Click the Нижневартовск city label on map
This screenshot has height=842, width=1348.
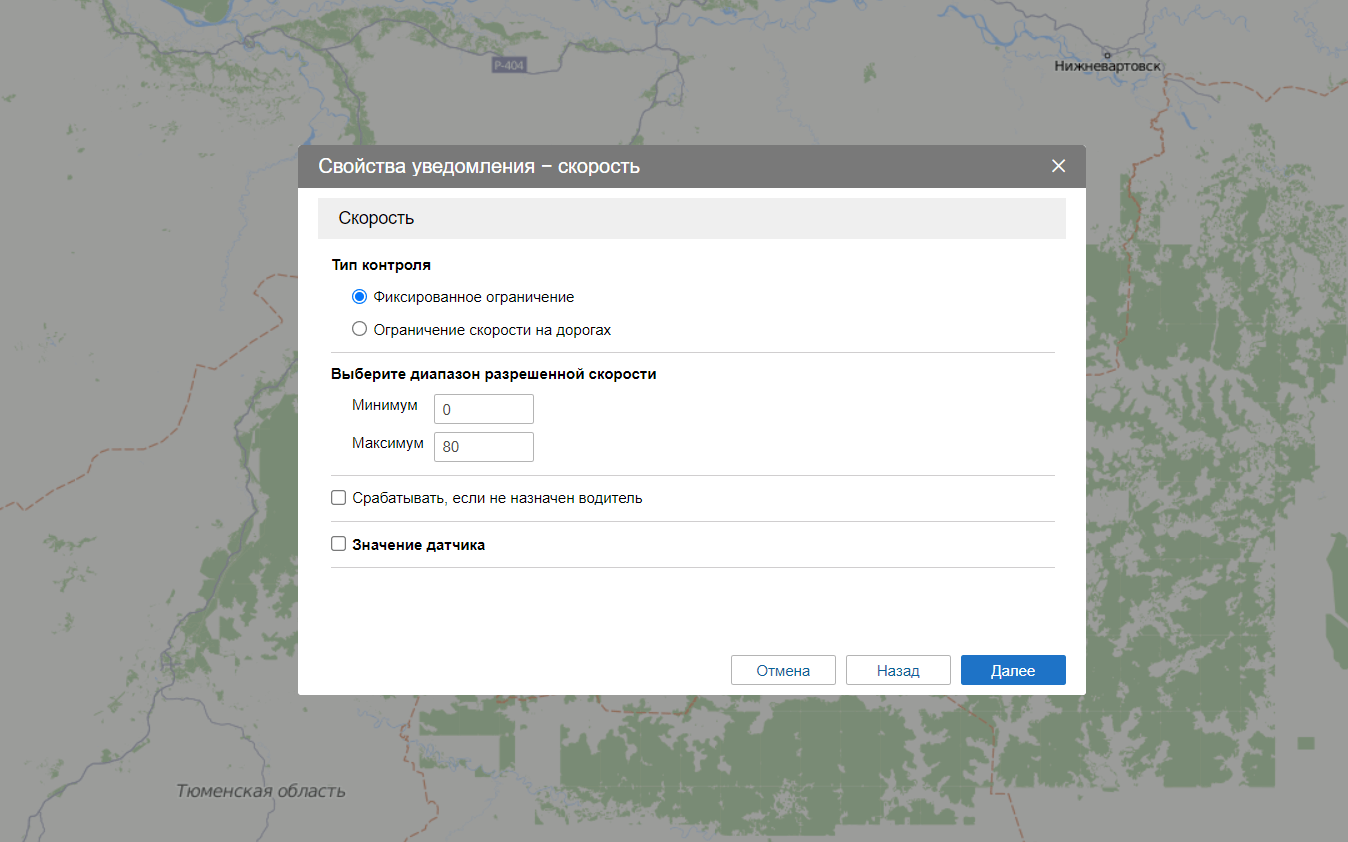click(x=1107, y=67)
